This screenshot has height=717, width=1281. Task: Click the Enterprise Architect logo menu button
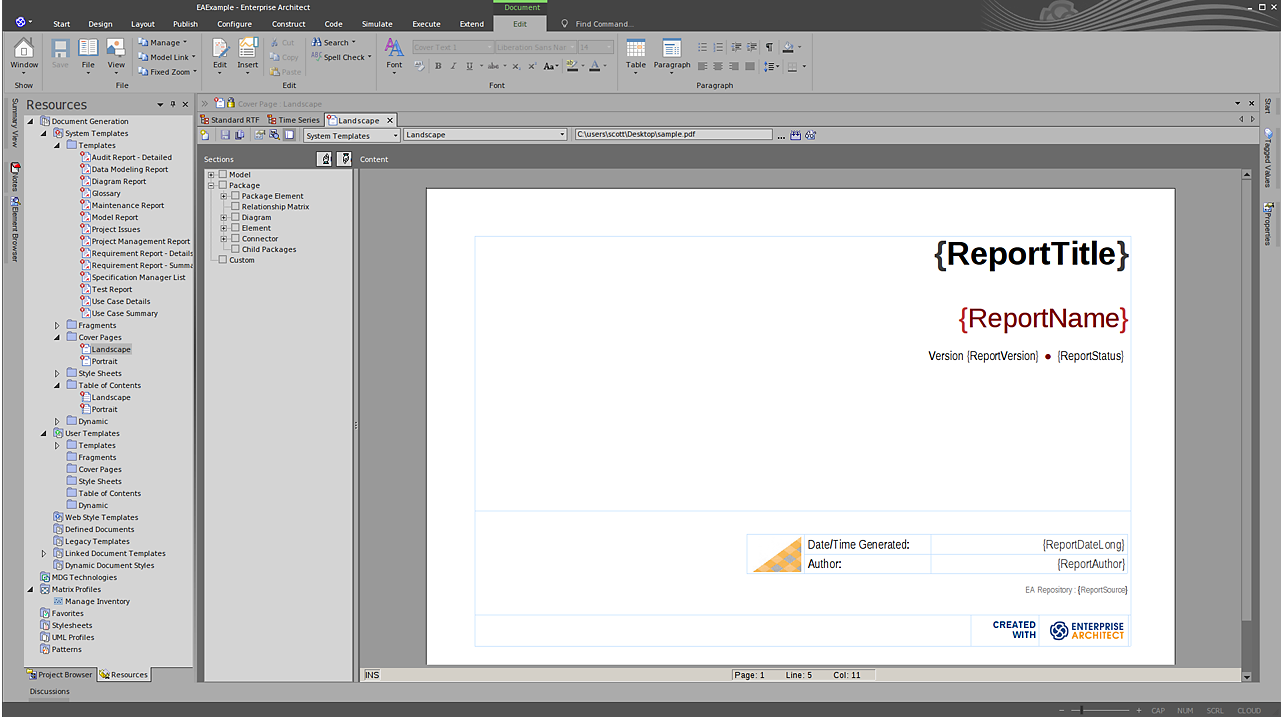click(22, 21)
